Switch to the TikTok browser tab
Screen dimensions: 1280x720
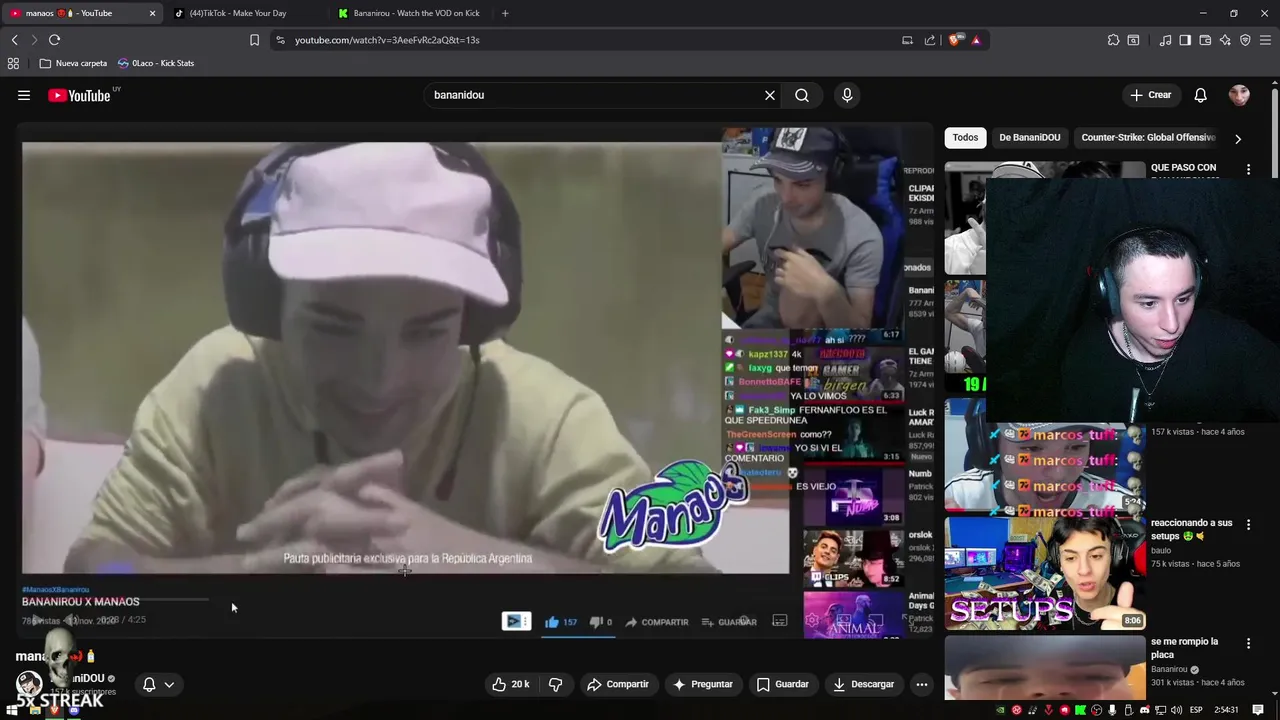(238, 13)
